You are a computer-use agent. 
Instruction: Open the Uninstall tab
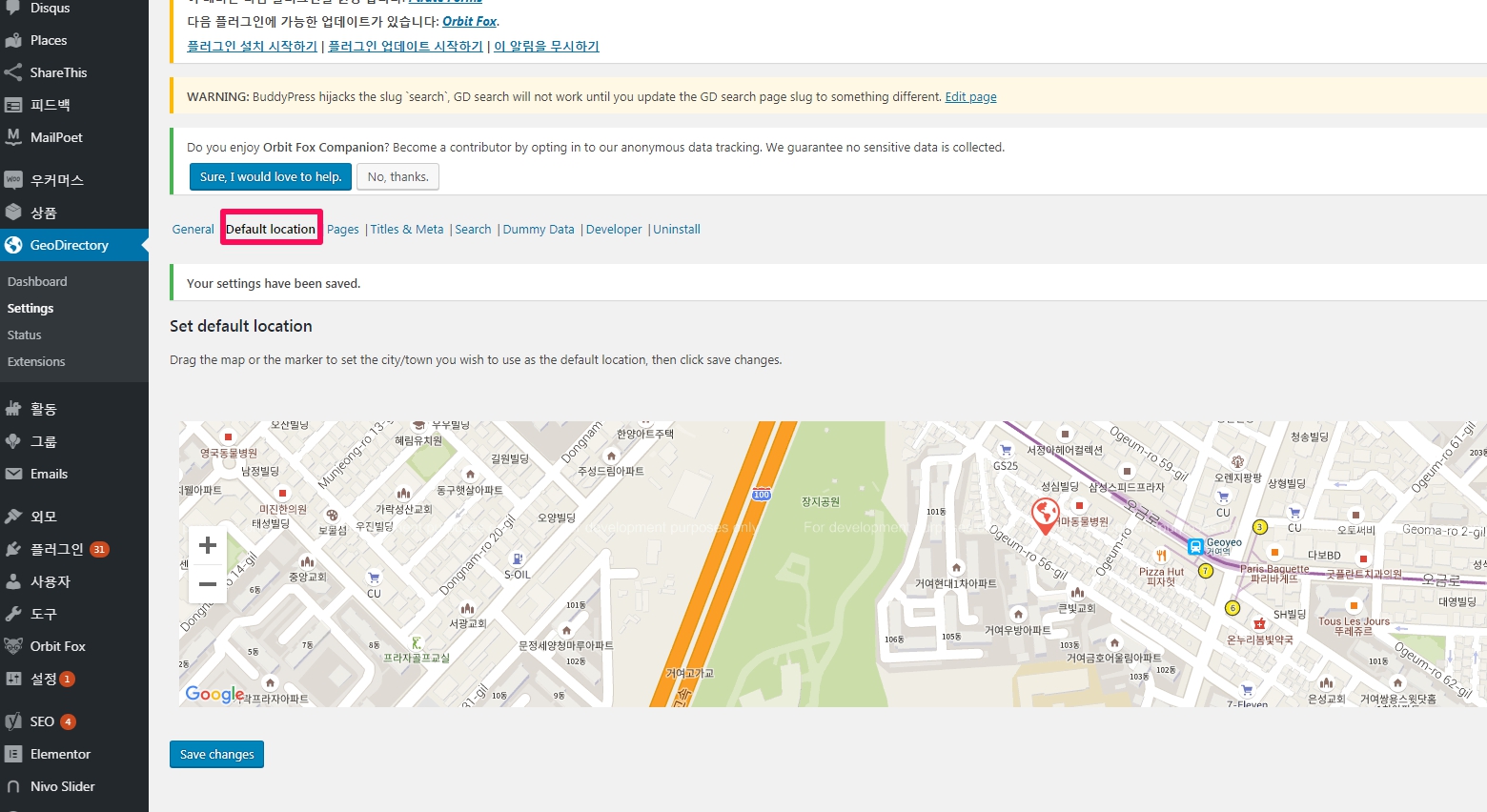pyautogui.click(x=677, y=229)
